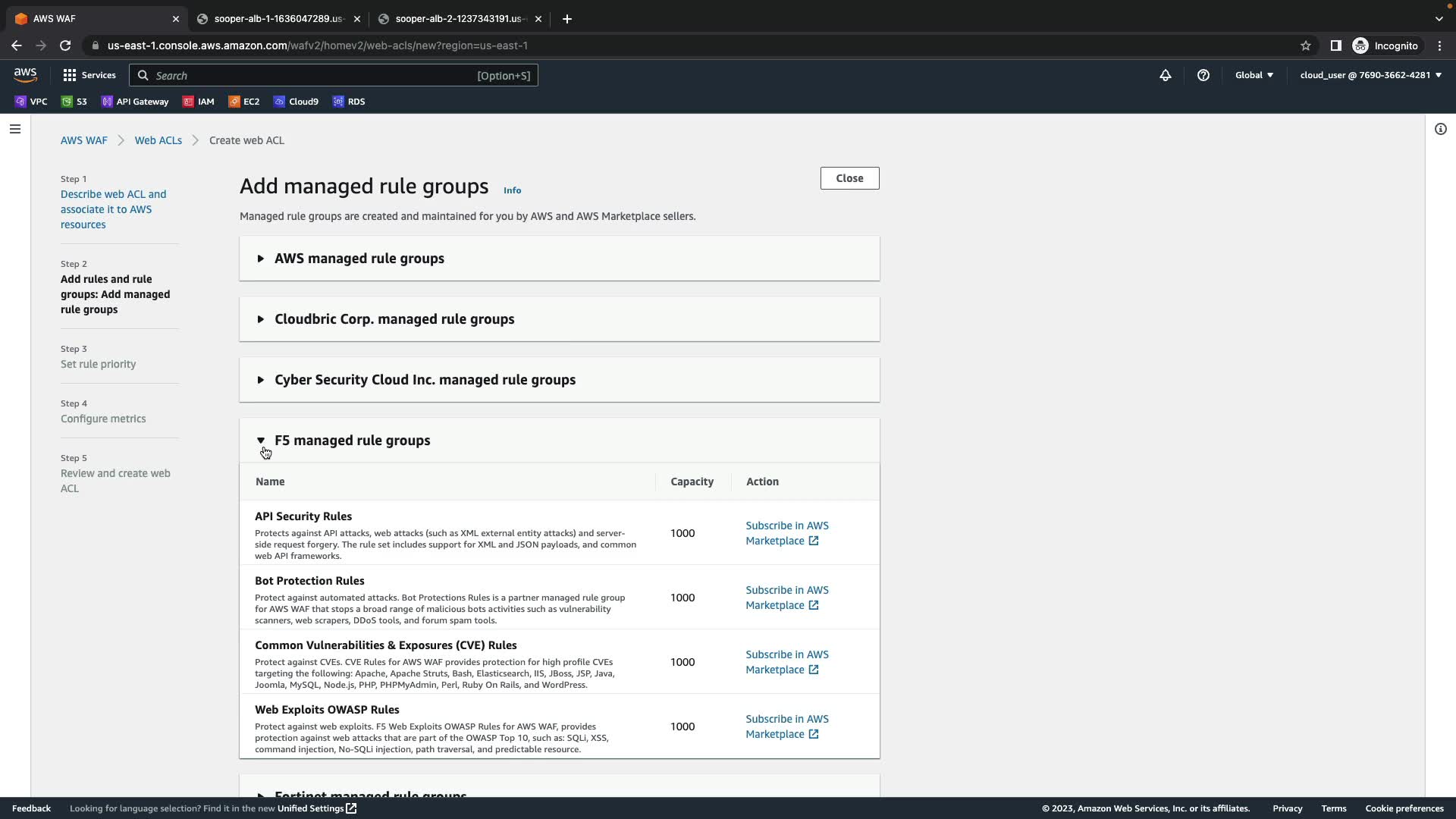Open the S3 shortcut in favorites bar
The width and height of the screenshot is (1456, 819).
[74, 102]
